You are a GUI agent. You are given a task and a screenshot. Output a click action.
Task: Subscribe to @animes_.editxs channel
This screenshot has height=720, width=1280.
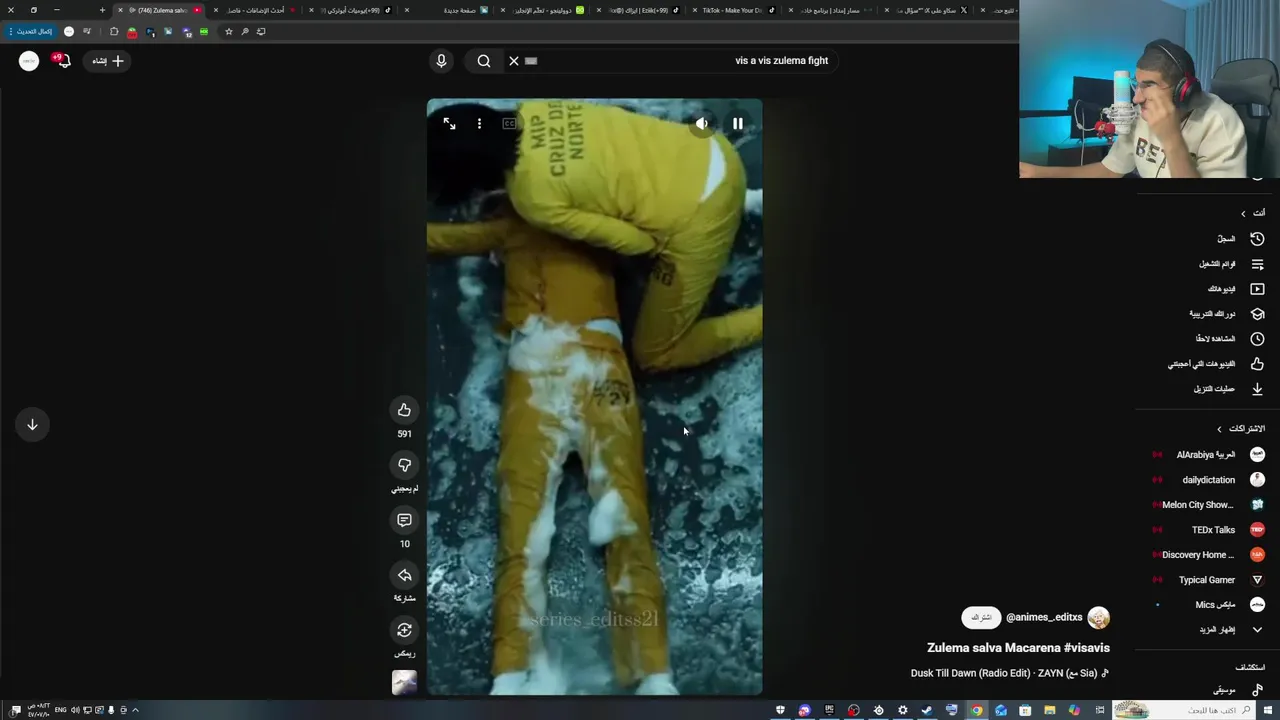(x=981, y=618)
